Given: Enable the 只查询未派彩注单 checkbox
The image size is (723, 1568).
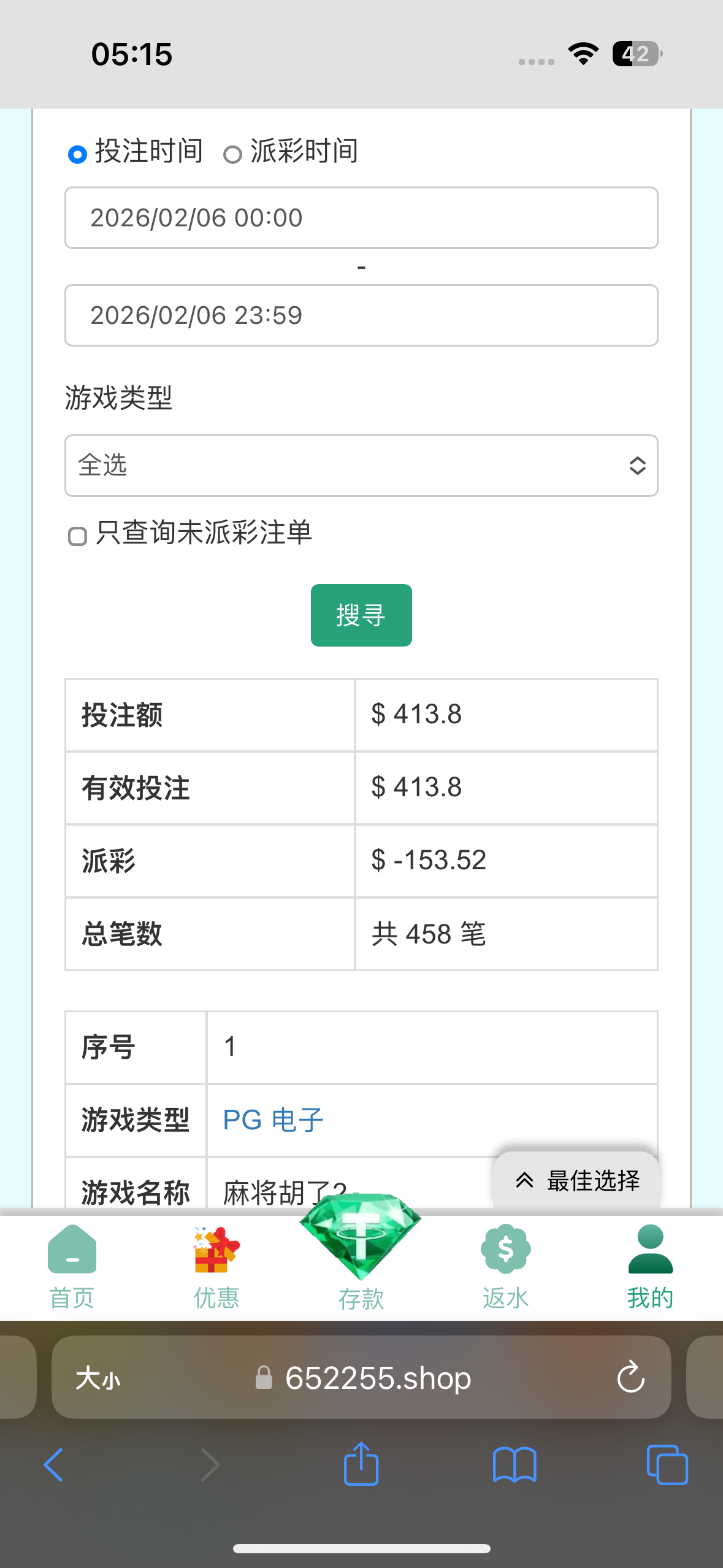Looking at the screenshot, I should 77,536.
